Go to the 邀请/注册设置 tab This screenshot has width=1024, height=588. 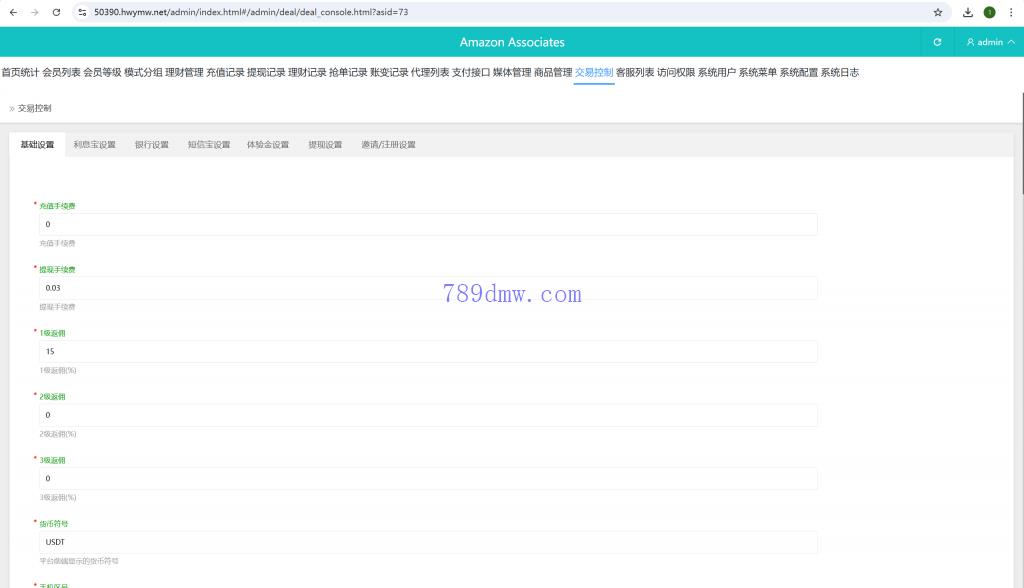tap(388, 145)
